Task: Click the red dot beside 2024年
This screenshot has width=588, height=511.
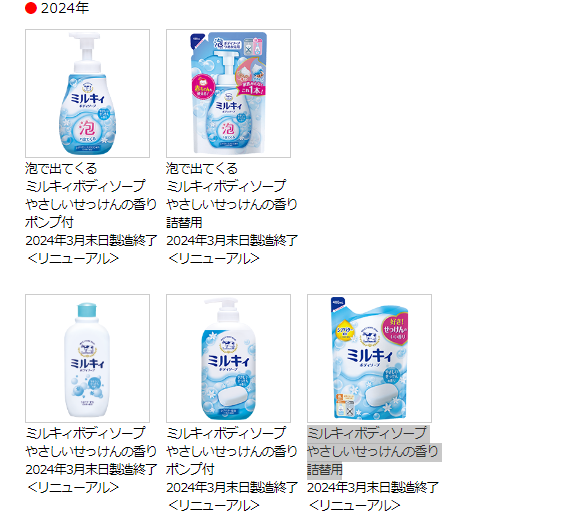Action: coord(31,8)
